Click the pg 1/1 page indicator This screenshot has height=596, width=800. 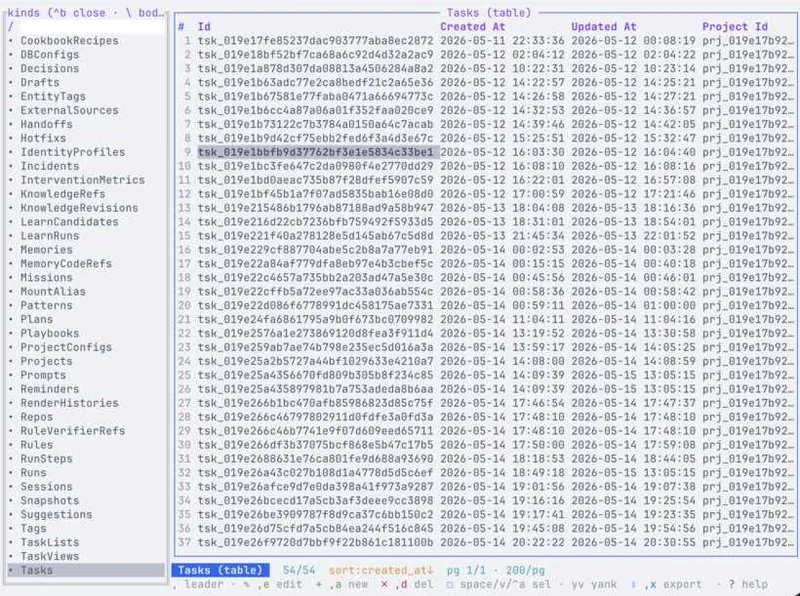[x=466, y=570]
